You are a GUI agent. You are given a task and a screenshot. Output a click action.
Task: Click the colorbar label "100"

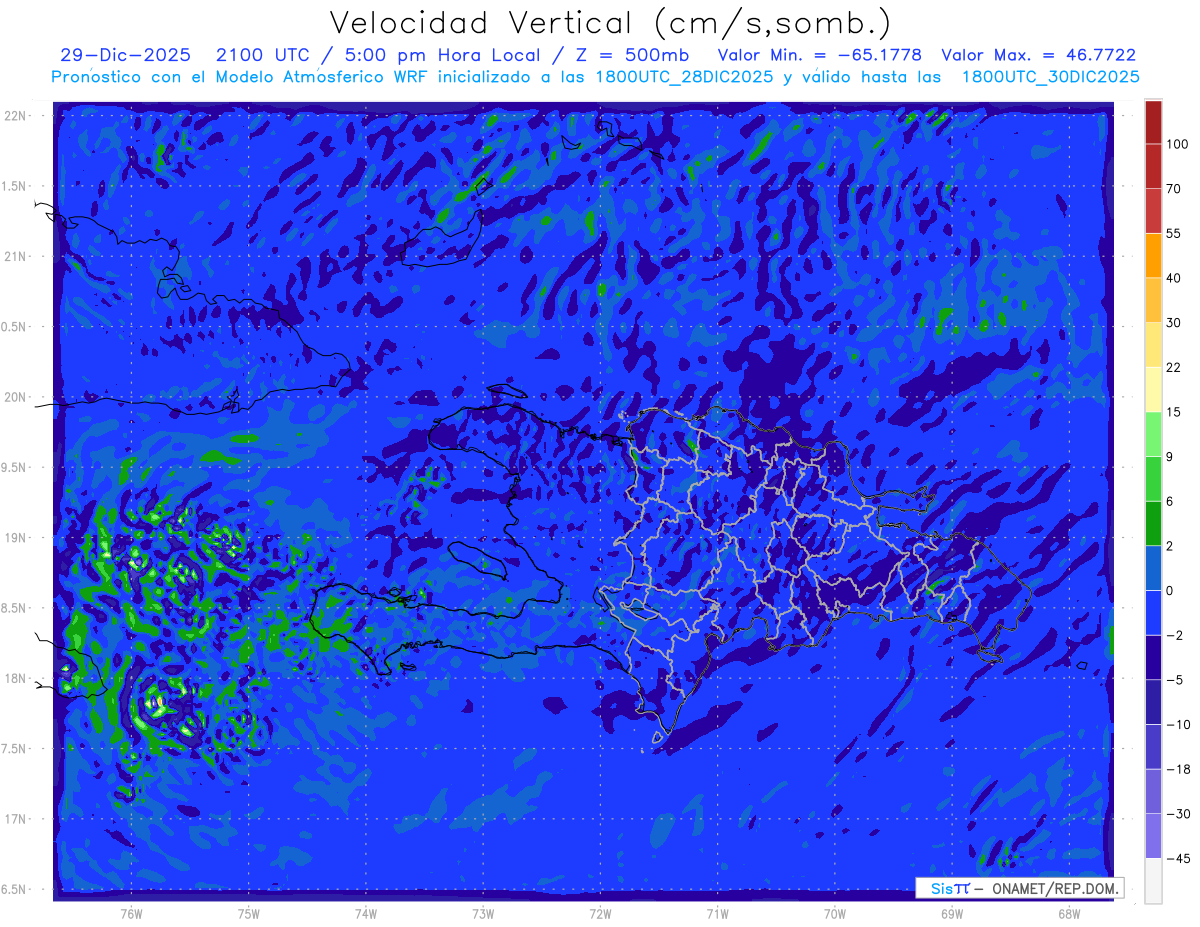tap(1177, 145)
